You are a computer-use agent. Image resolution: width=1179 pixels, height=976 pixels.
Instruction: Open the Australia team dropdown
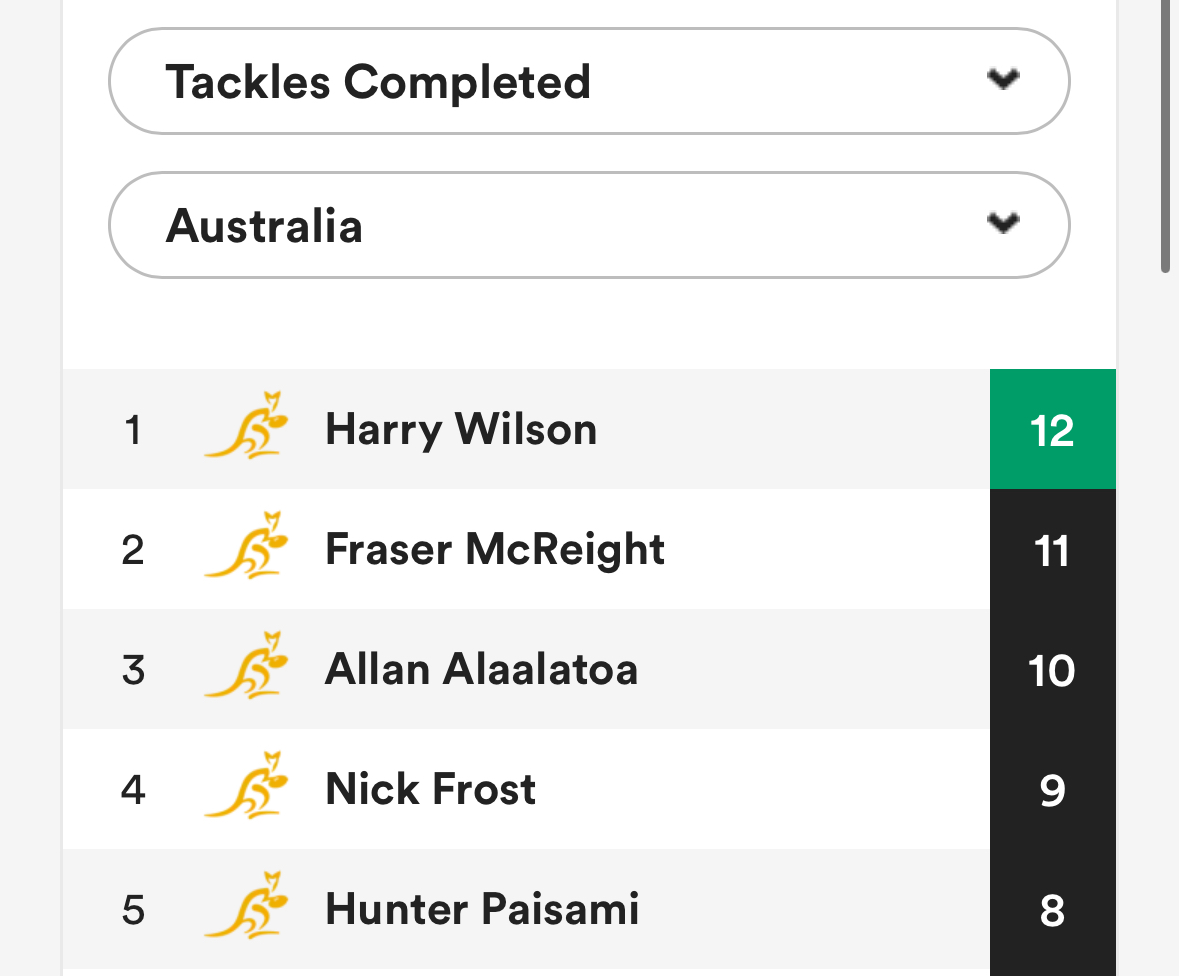[589, 225]
